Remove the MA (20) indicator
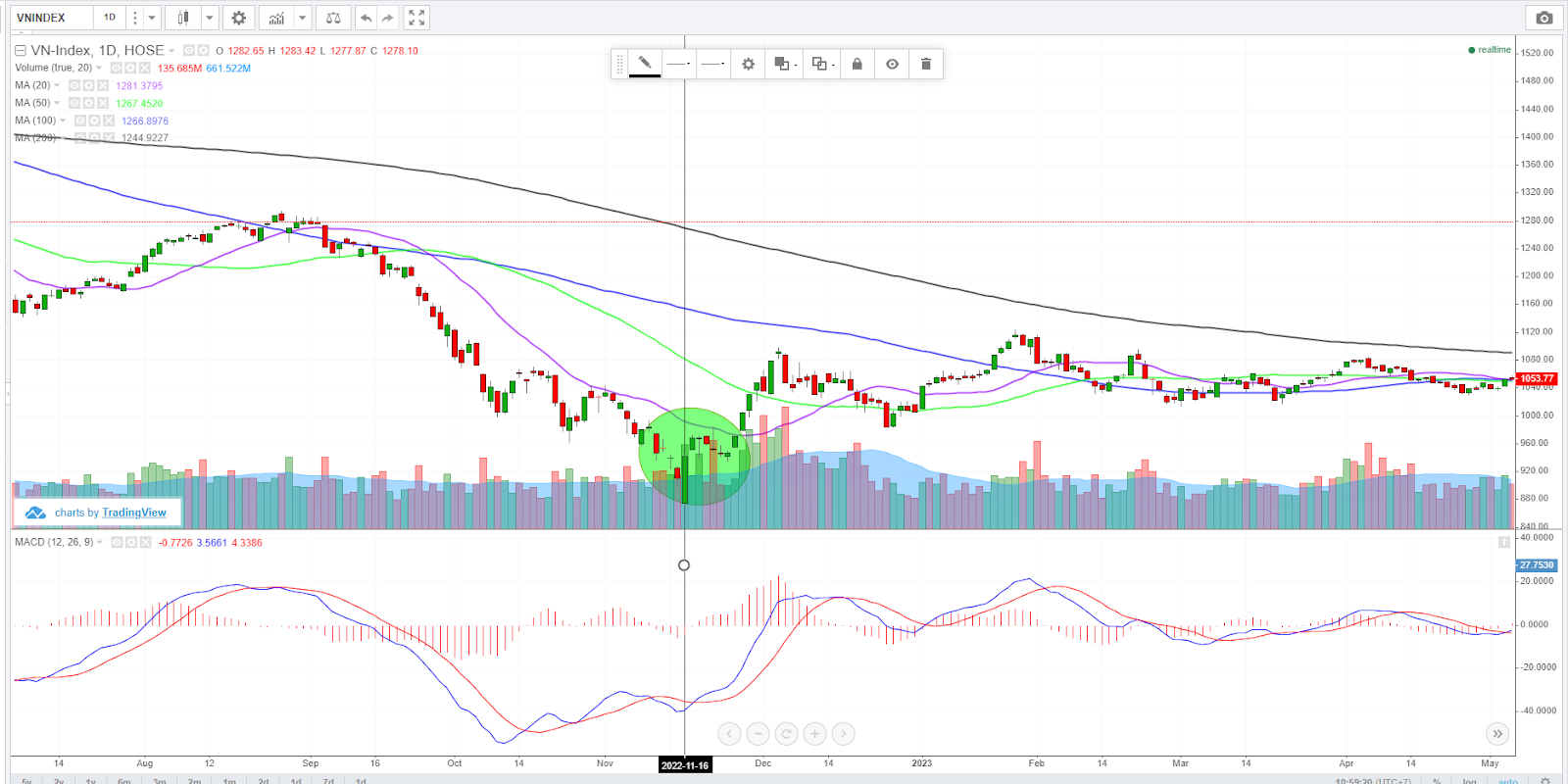1568x784 pixels. pos(103,86)
